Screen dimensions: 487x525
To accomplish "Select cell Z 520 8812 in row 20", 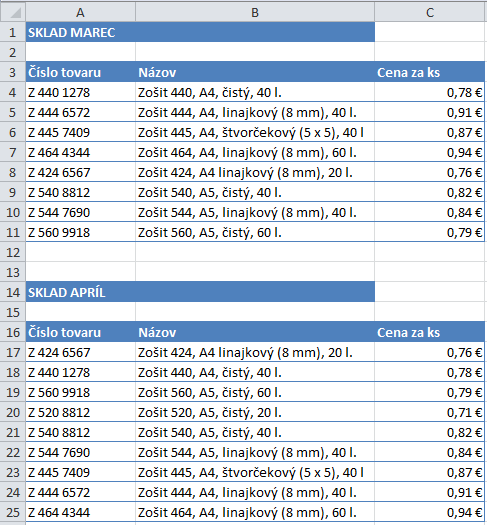I will pyautogui.click(x=81, y=412).
